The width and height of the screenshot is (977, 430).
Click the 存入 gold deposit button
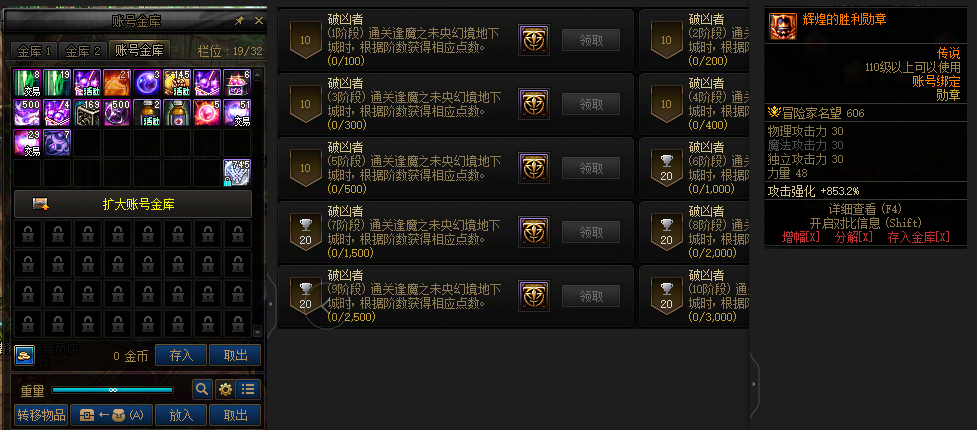pyautogui.click(x=181, y=356)
